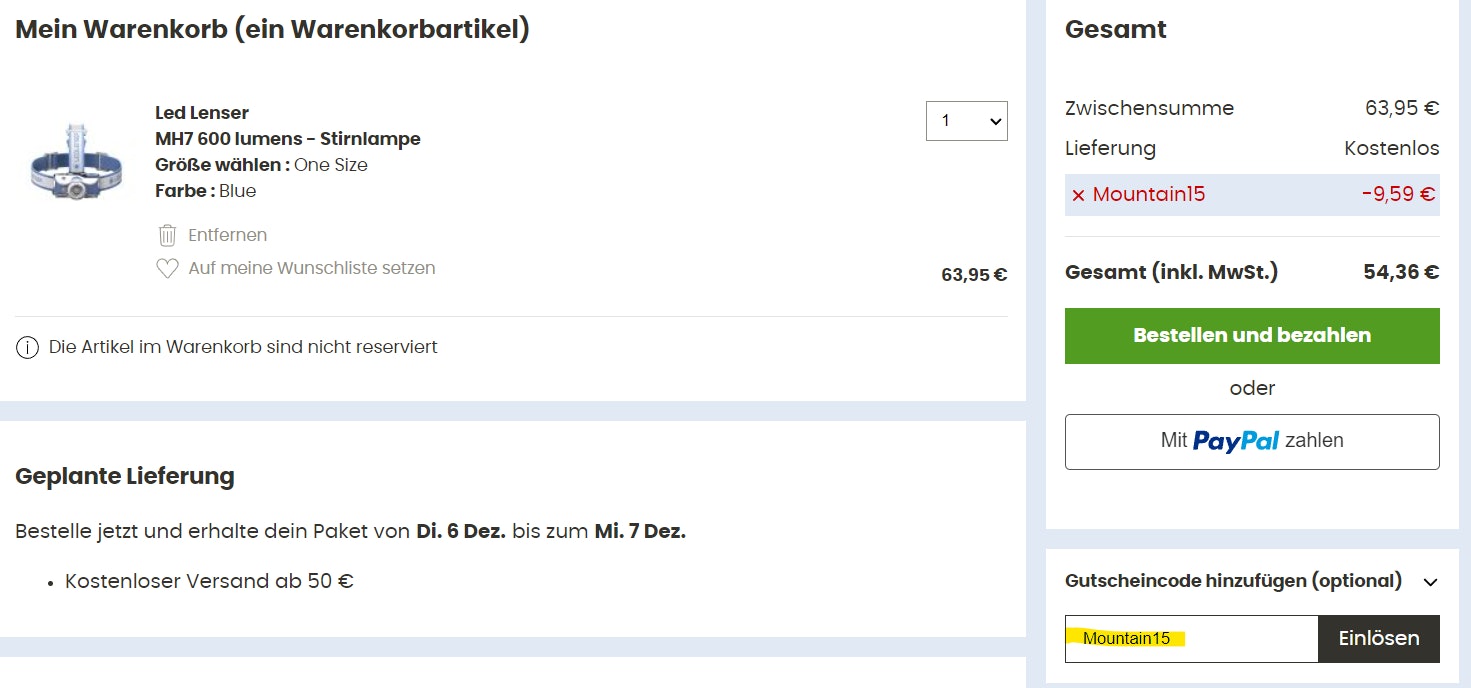Click the Kostenloser Versand ab 50 € bullet
Viewport: 1471px width, 688px height.
tap(209, 581)
